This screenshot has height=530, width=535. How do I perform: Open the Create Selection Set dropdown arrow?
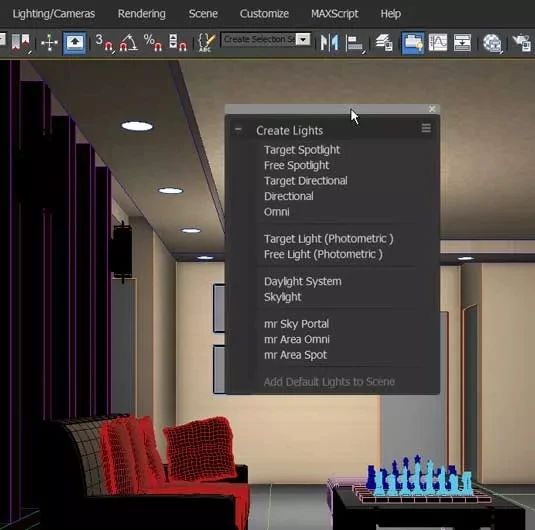click(x=303, y=40)
